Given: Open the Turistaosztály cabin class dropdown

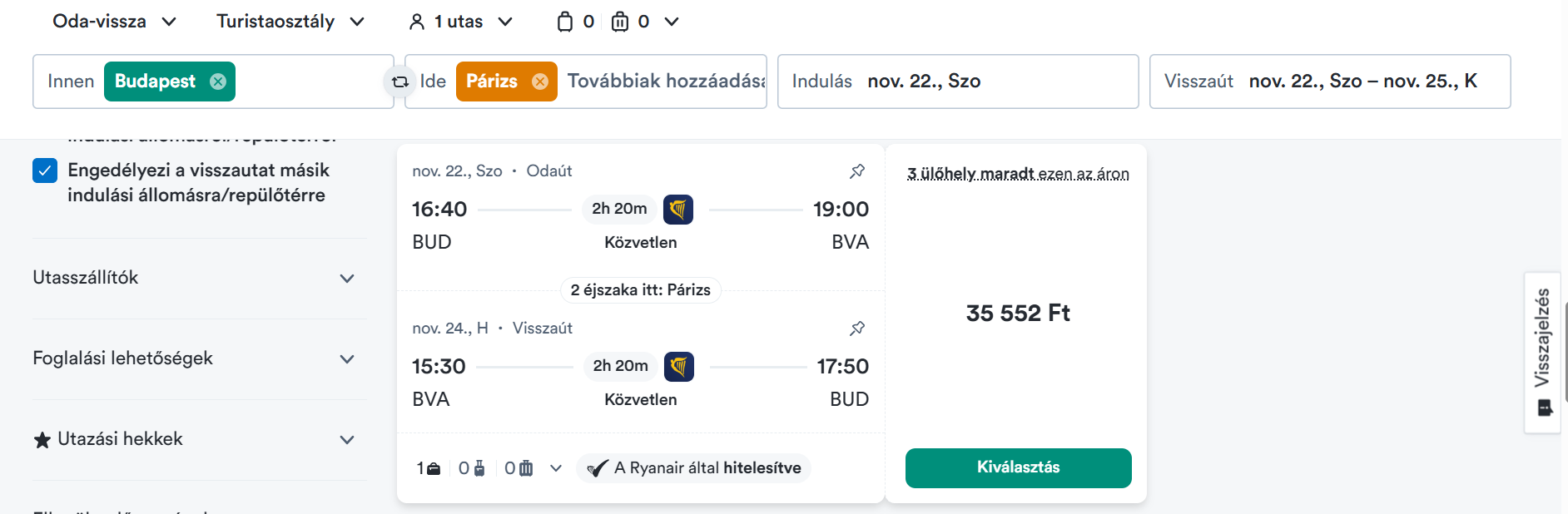Looking at the screenshot, I should (290, 22).
